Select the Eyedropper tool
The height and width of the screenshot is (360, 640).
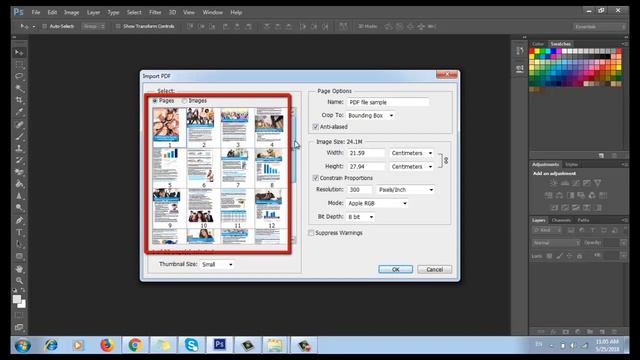tap(19, 112)
